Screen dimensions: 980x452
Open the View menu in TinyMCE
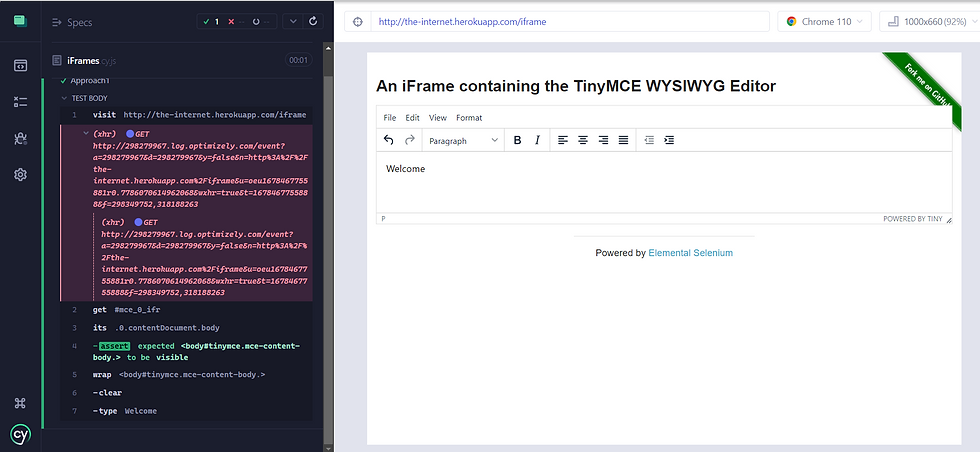[438, 118]
